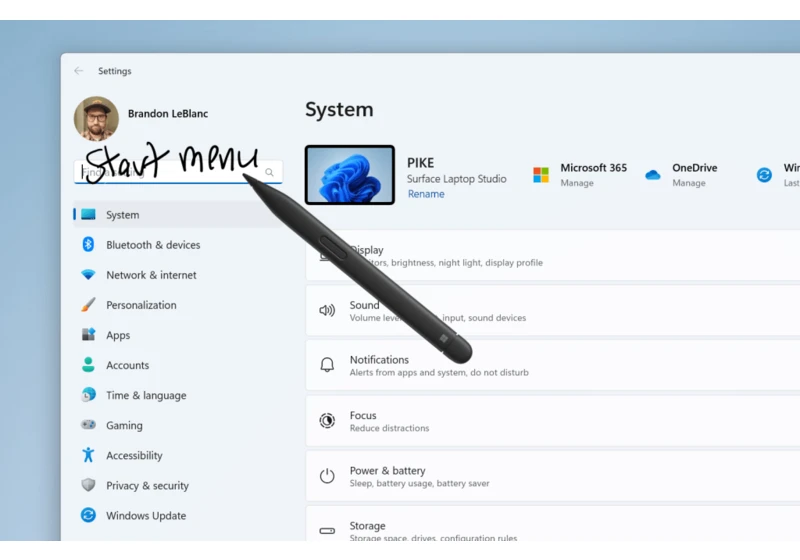This screenshot has width=800, height=560.
Task: Open the Storage settings row
Action: point(553,524)
